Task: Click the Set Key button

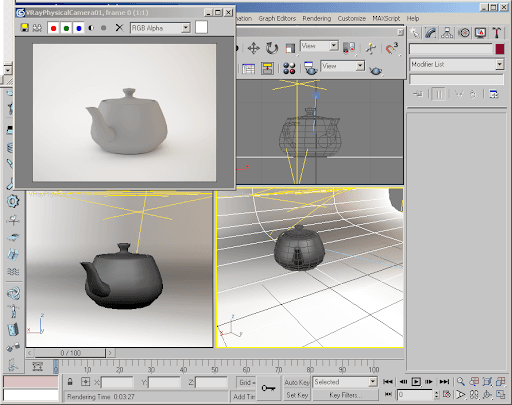Action: click(x=297, y=395)
